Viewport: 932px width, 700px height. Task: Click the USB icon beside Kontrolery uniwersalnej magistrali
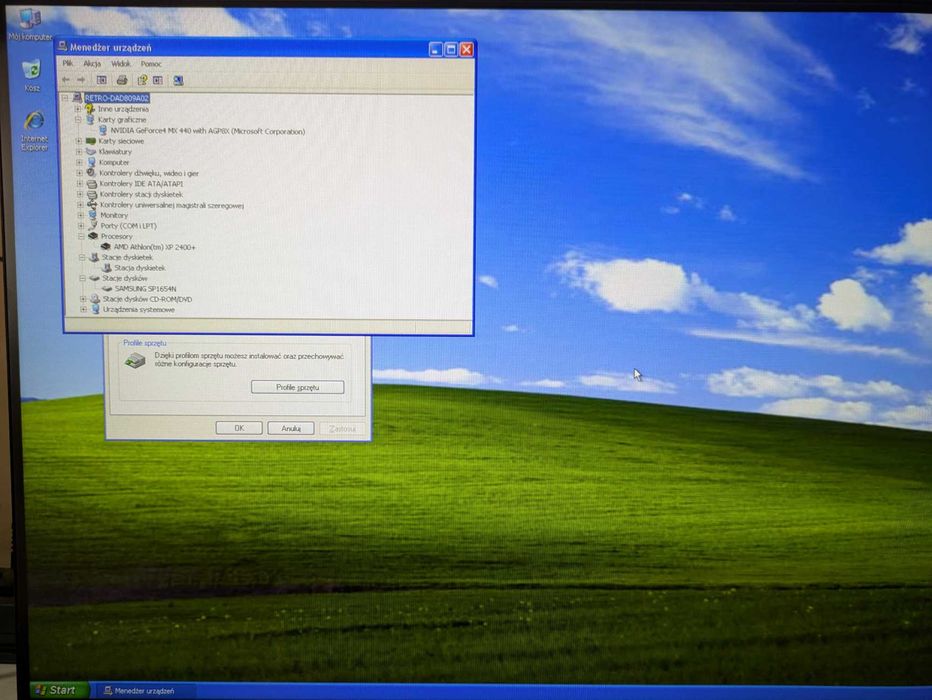pyautogui.click(x=92, y=204)
